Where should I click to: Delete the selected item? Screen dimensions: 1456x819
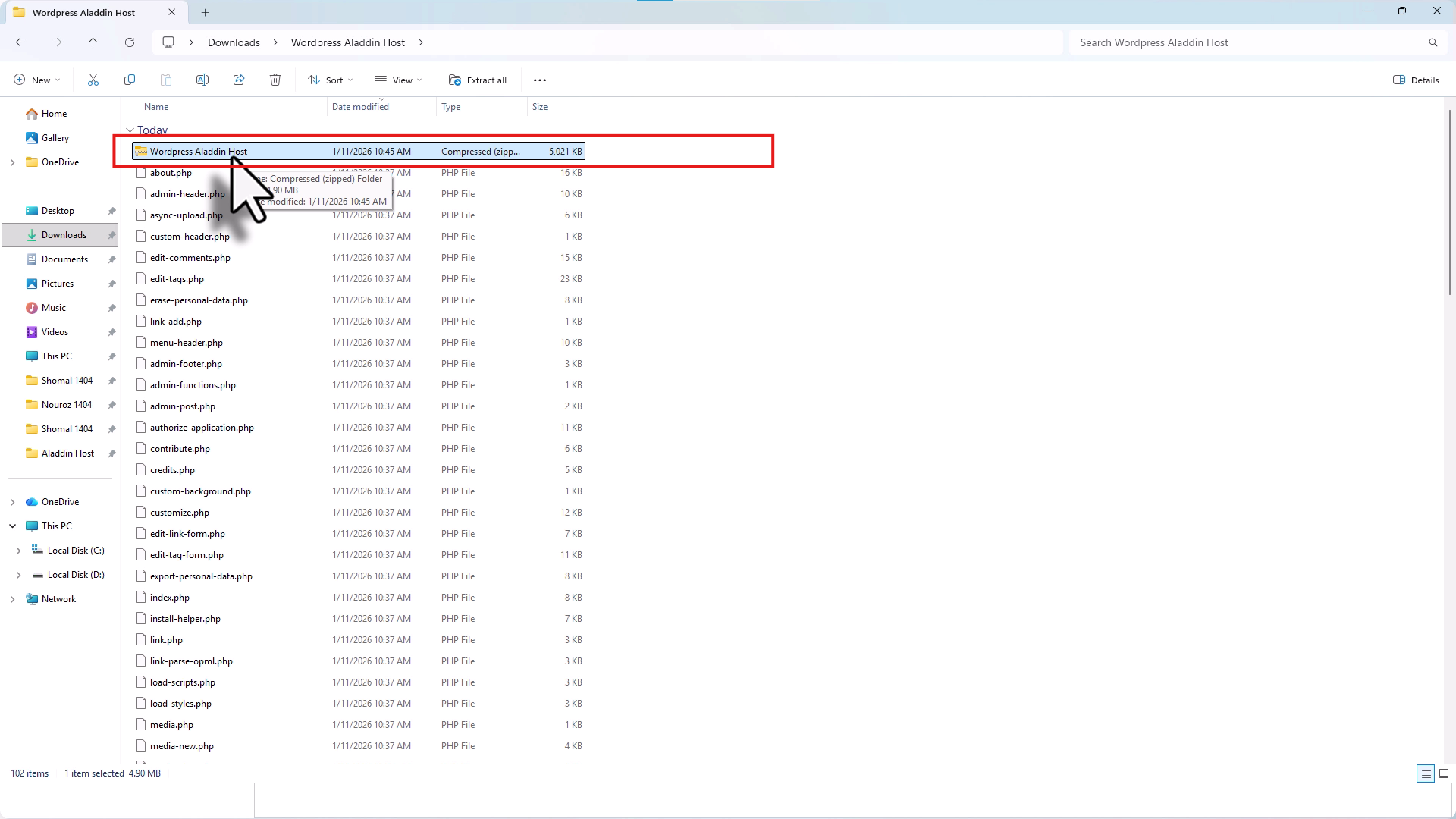tap(275, 80)
